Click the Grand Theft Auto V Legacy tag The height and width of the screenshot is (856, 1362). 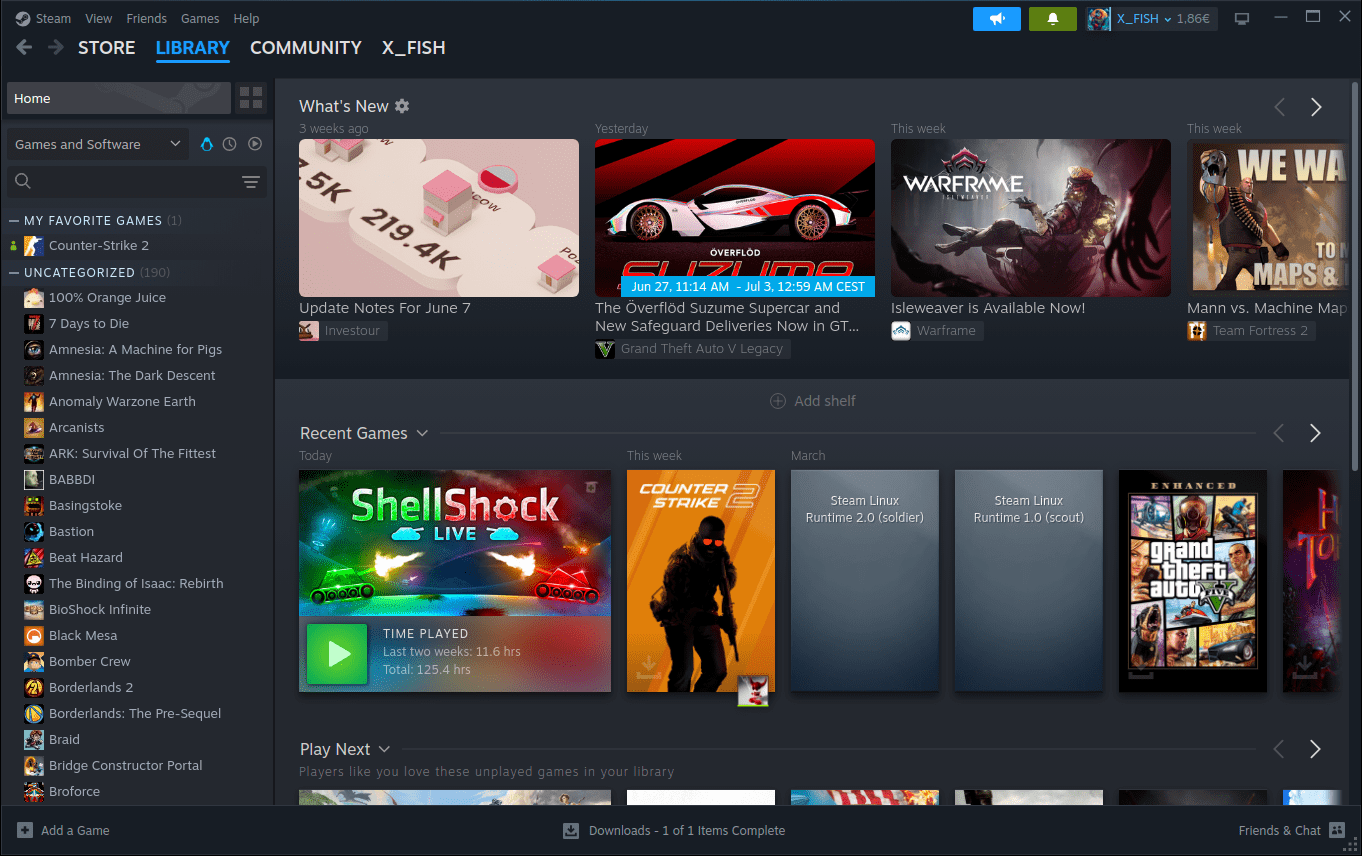(x=692, y=349)
